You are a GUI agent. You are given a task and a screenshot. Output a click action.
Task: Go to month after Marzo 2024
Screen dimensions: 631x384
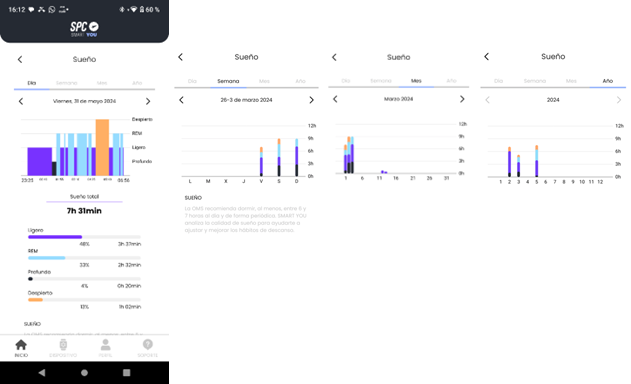pos(462,99)
